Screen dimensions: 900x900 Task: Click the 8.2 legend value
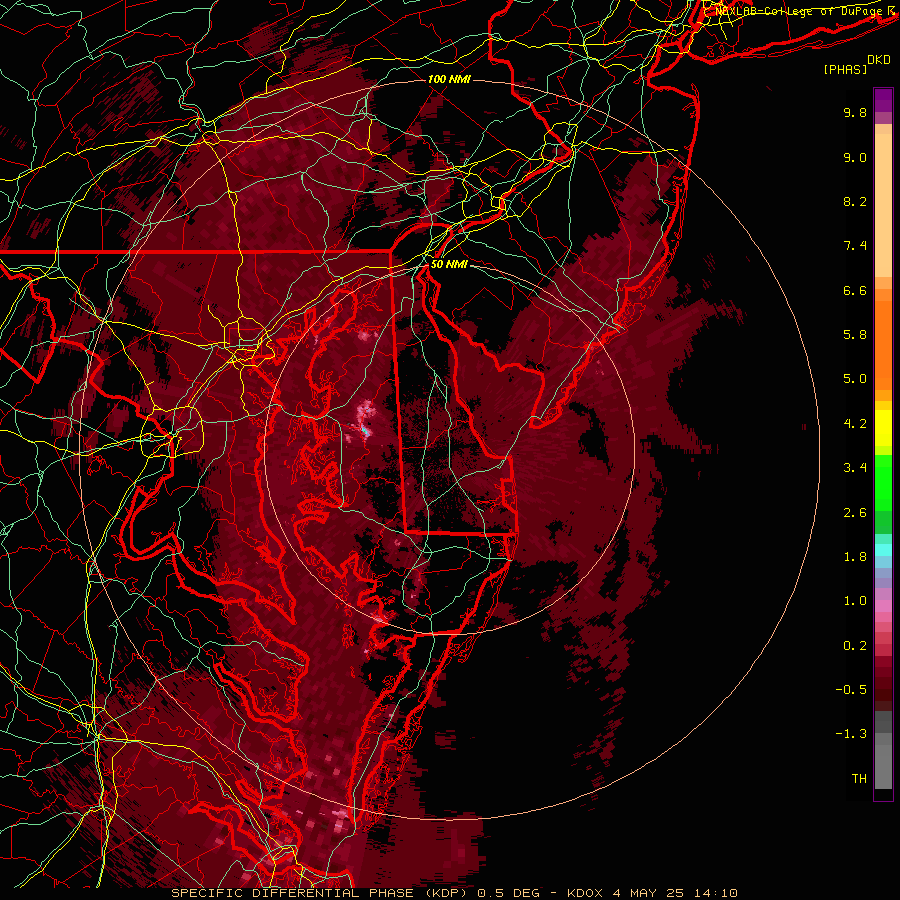click(x=855, y=201)
